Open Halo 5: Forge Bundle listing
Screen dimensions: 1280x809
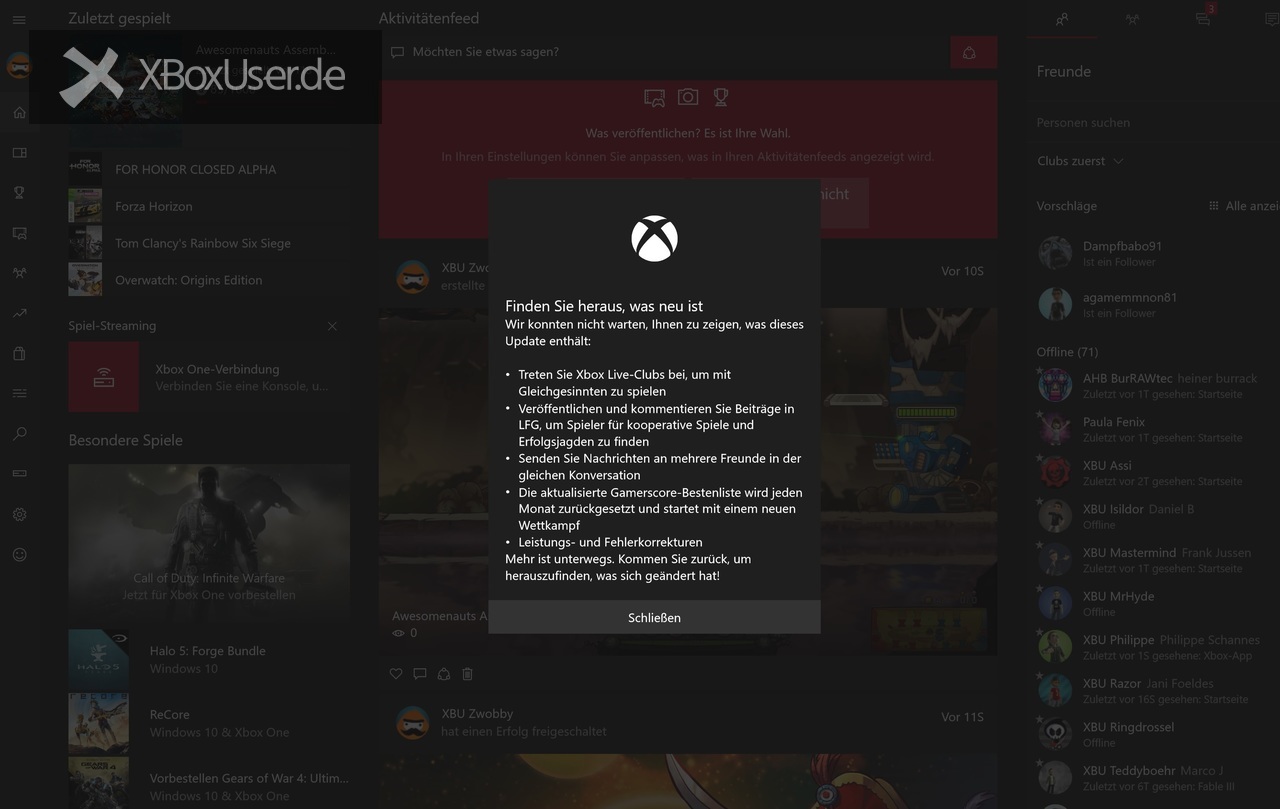tap(209, 659)
